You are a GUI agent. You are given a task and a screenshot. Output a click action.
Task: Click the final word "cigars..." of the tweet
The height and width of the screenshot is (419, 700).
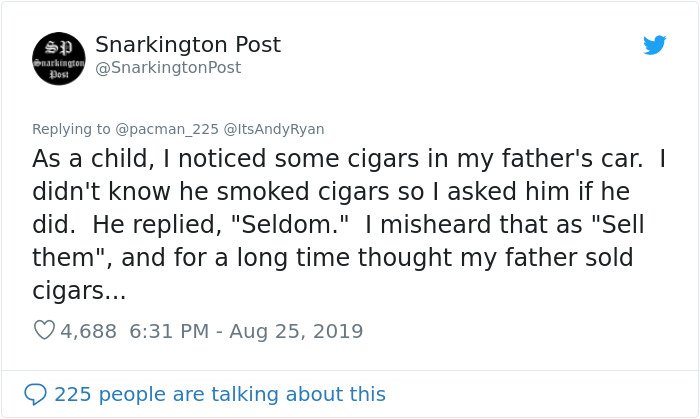(x=79, y=291)
